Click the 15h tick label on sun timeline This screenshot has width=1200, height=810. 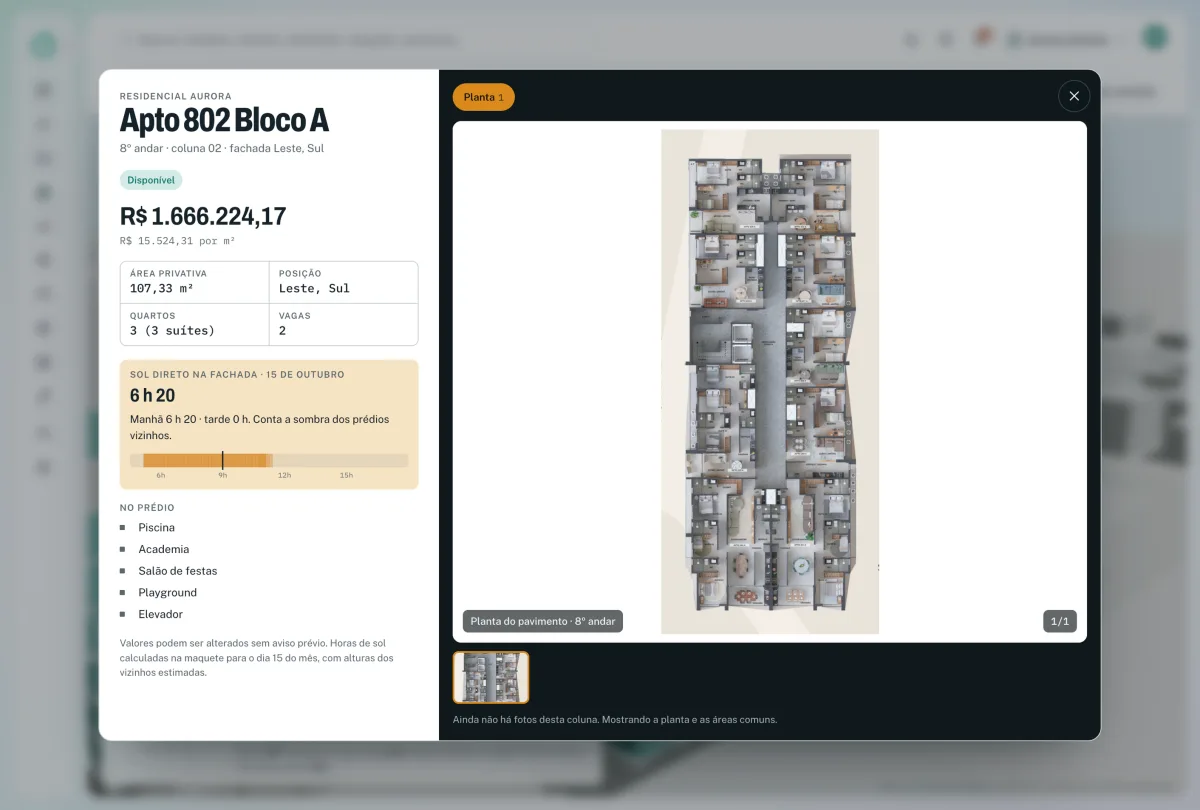[x=346, y=475]
